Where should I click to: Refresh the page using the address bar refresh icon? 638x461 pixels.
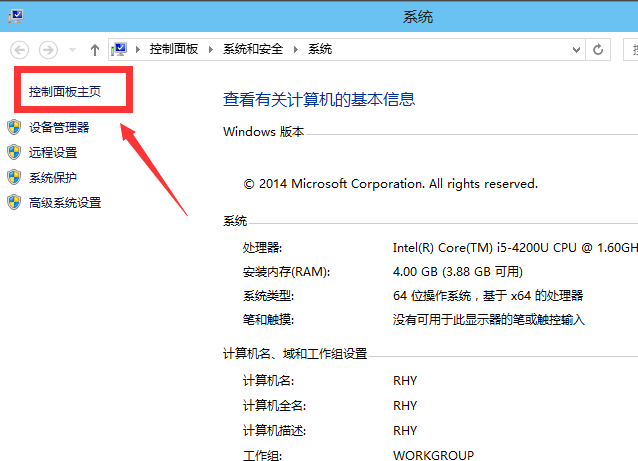pos(598,49)
